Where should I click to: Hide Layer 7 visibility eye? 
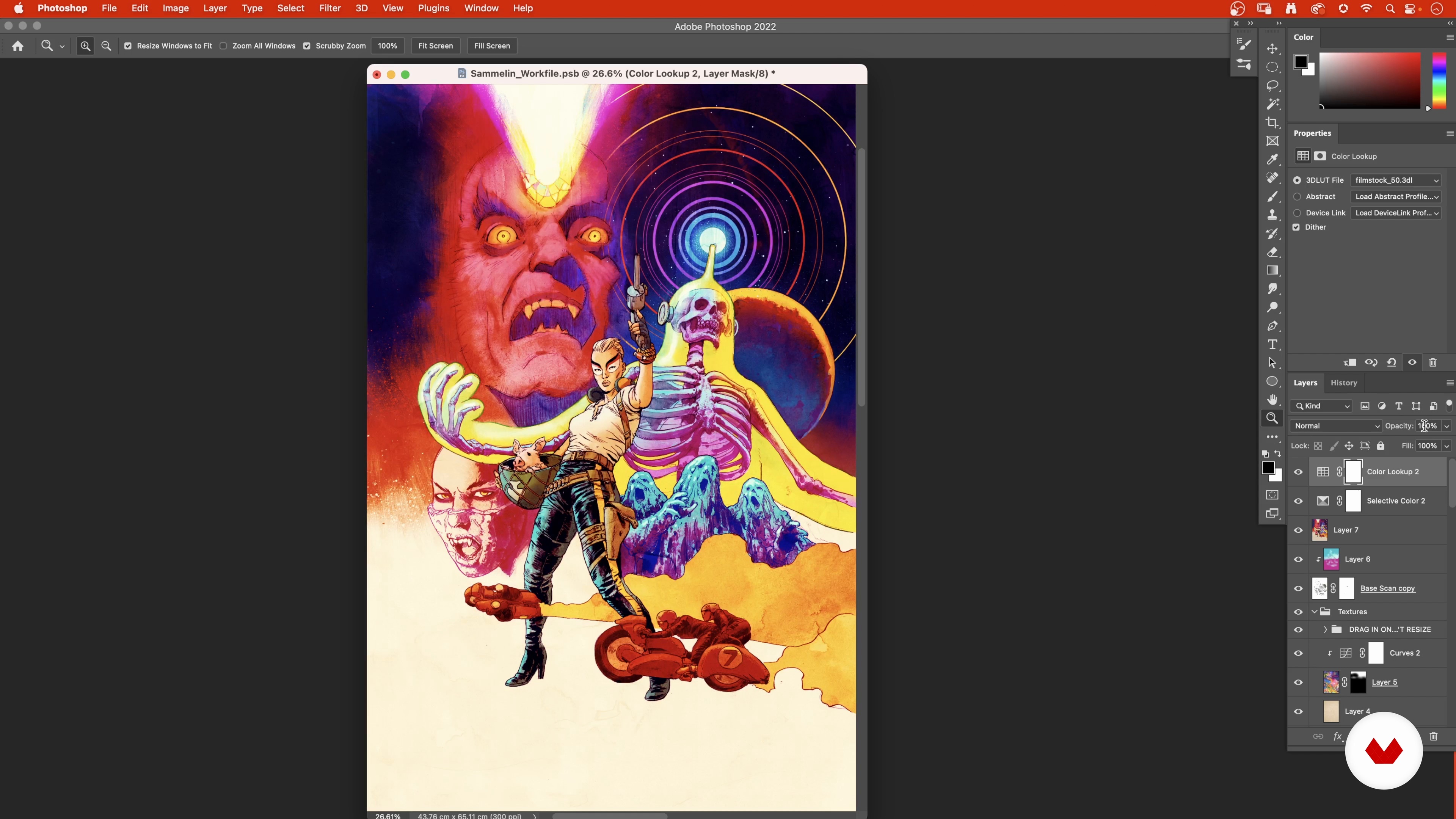point(1298,530)
